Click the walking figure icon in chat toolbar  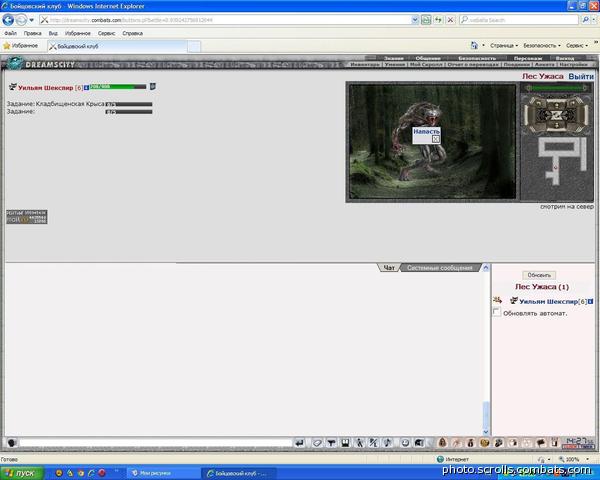[359, 443]
